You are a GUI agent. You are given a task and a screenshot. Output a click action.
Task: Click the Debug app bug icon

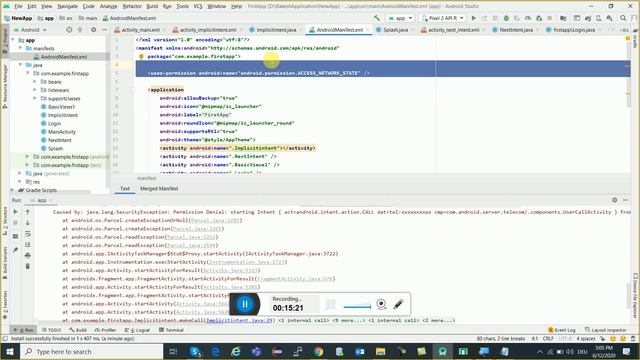506,18
